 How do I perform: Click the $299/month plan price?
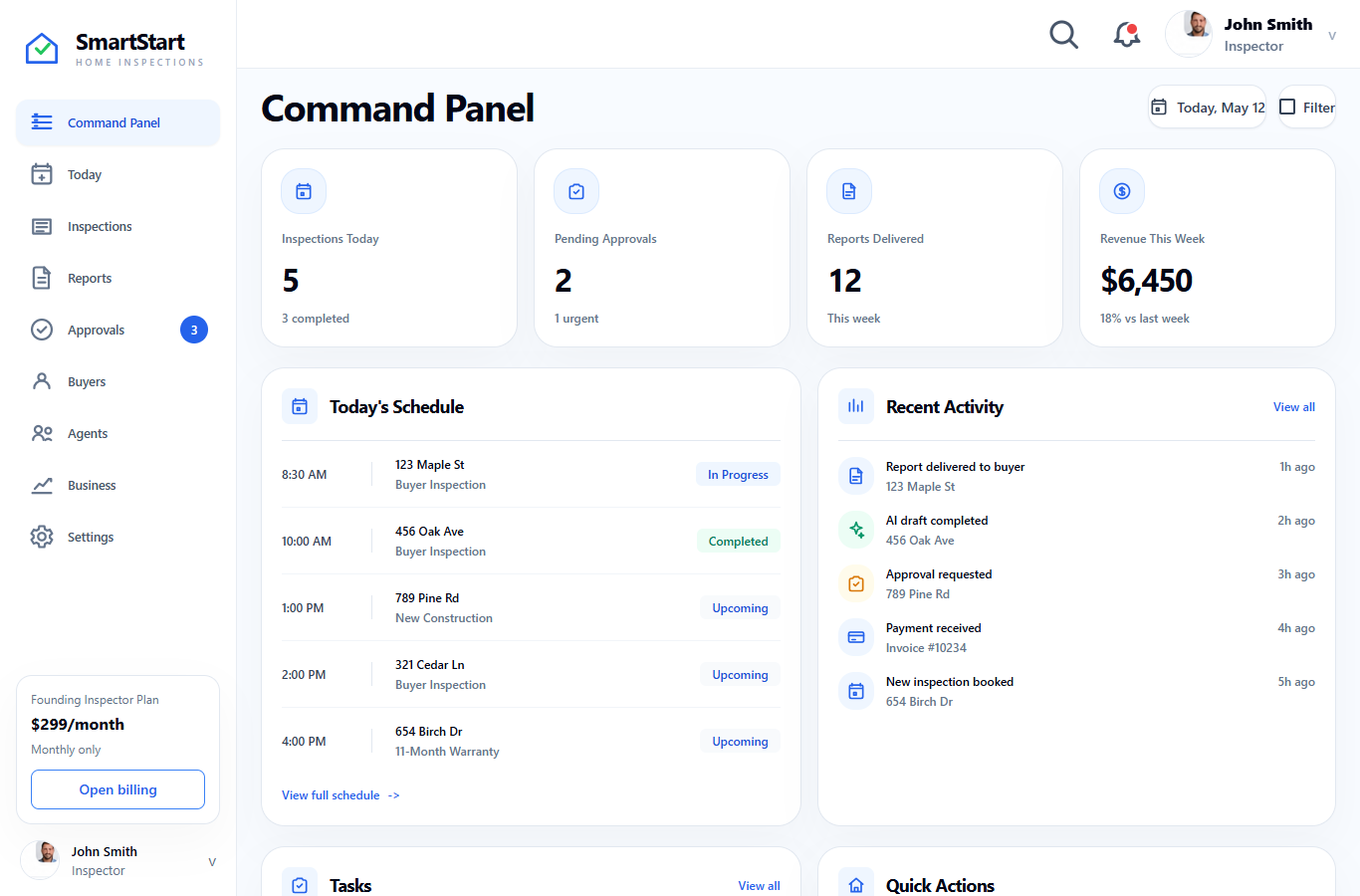click(78, 725)
